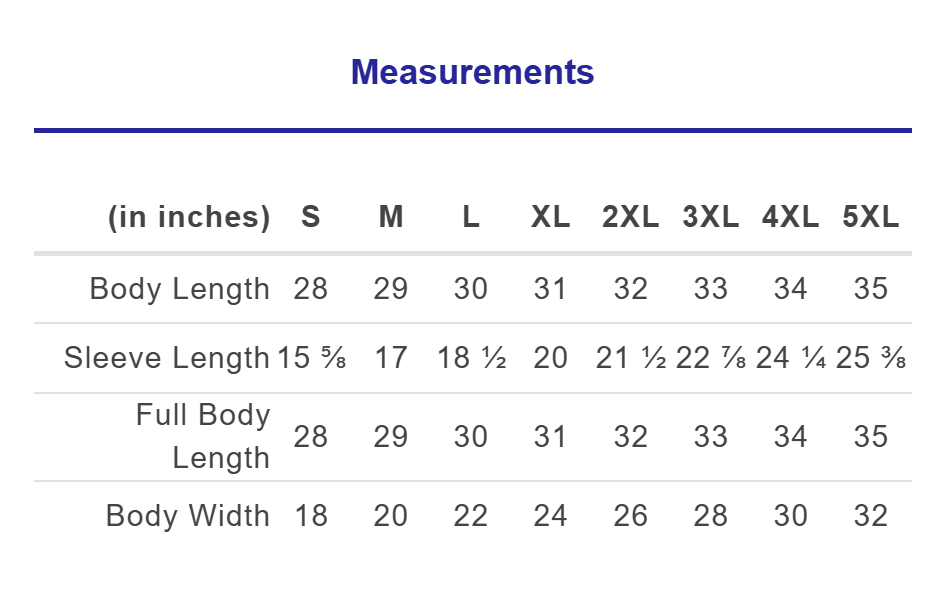Click Body Width value 18 for S

point(311,516)
